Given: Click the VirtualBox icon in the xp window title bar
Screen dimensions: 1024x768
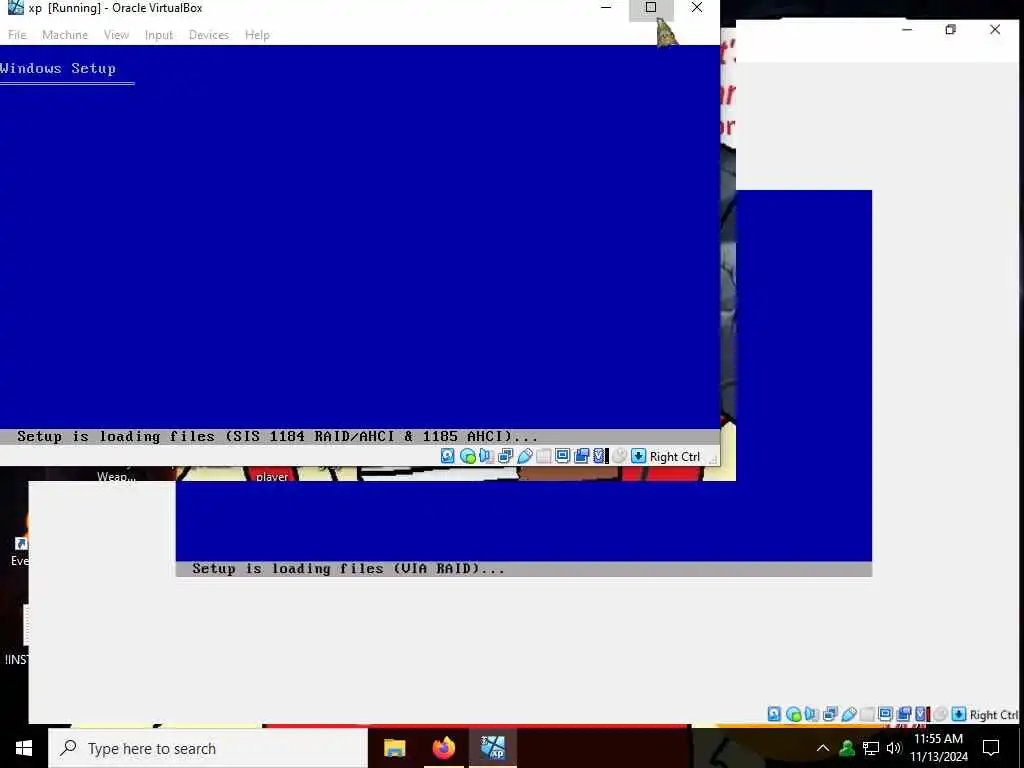Looking at the screenshot, I should (15, 8).
